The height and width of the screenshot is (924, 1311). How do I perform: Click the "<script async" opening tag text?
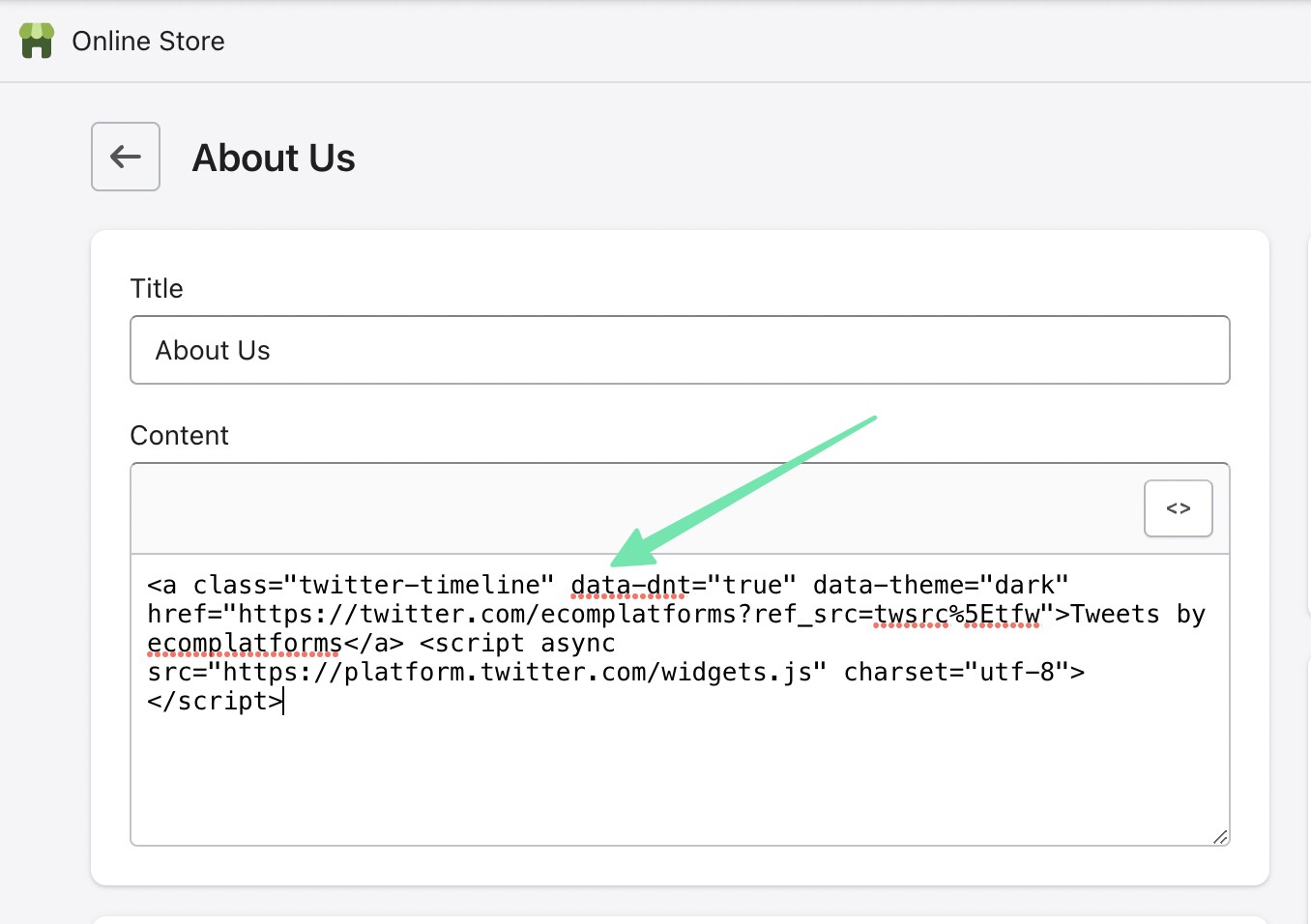[x=517, y=644]
